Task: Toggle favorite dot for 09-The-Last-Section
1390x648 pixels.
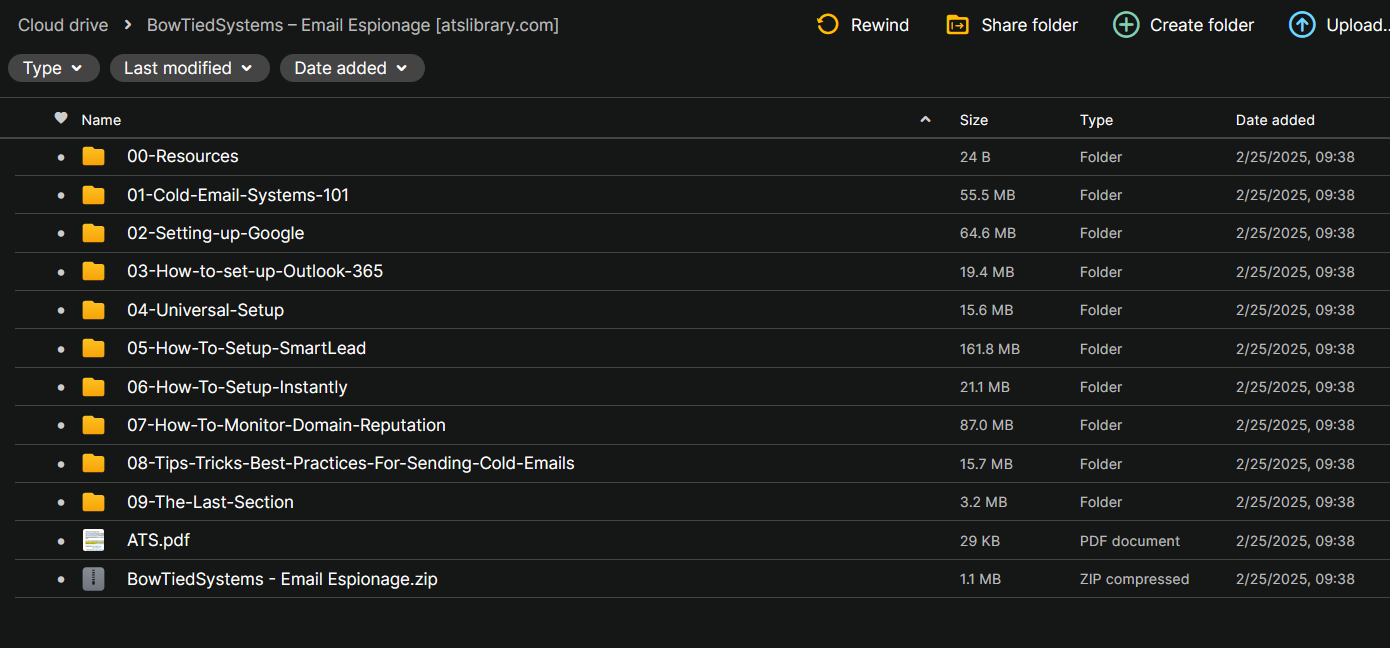Action: coord(61,502)
